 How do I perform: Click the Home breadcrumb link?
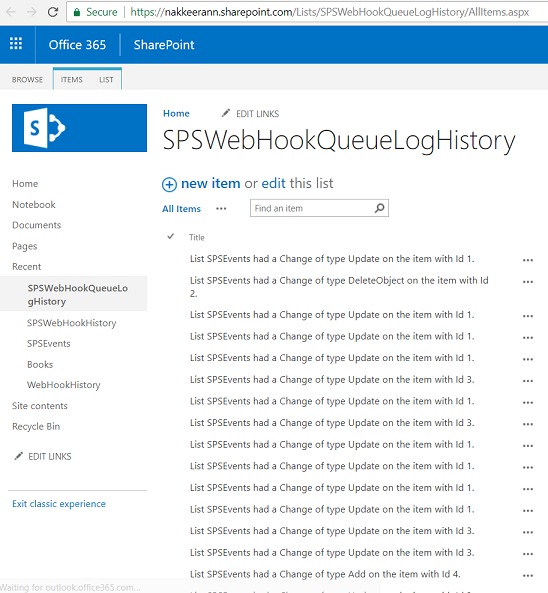point(176,113)
